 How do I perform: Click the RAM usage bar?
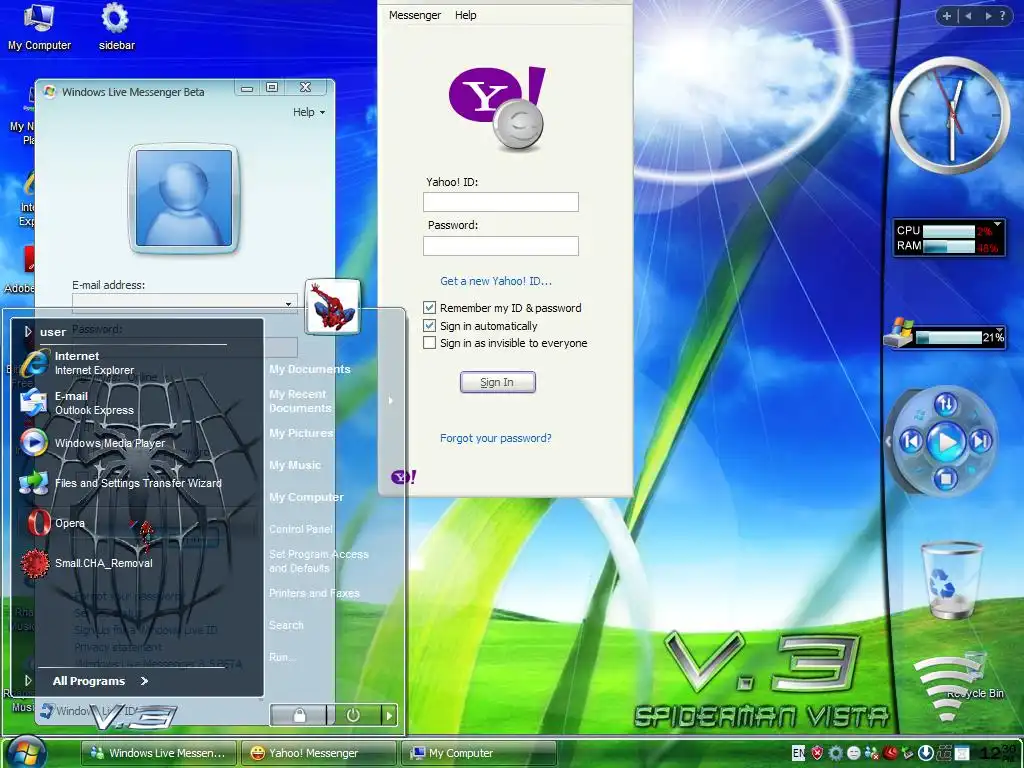(x=949, y=247)
